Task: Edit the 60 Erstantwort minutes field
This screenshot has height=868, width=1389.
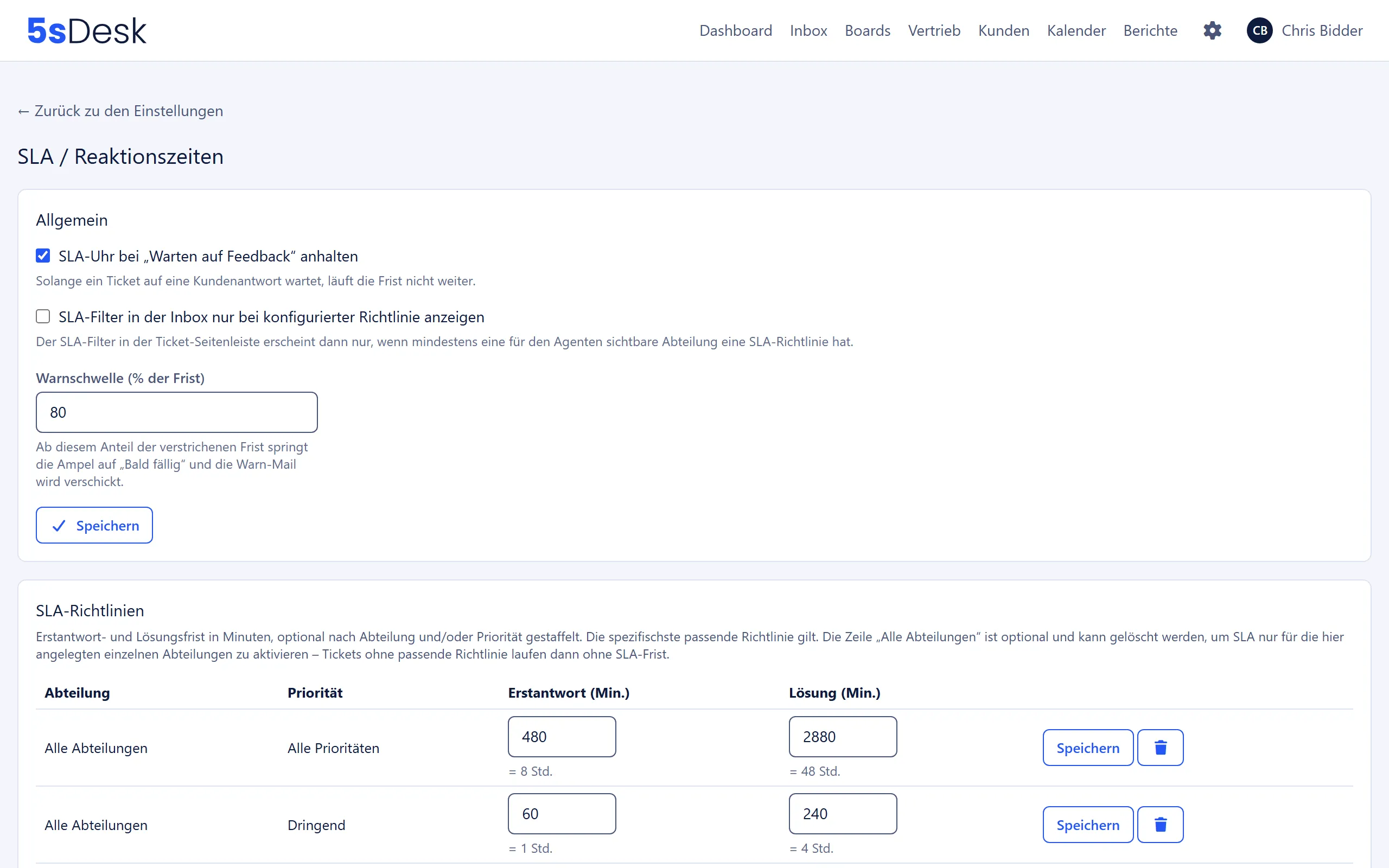Action: point(562,813)
